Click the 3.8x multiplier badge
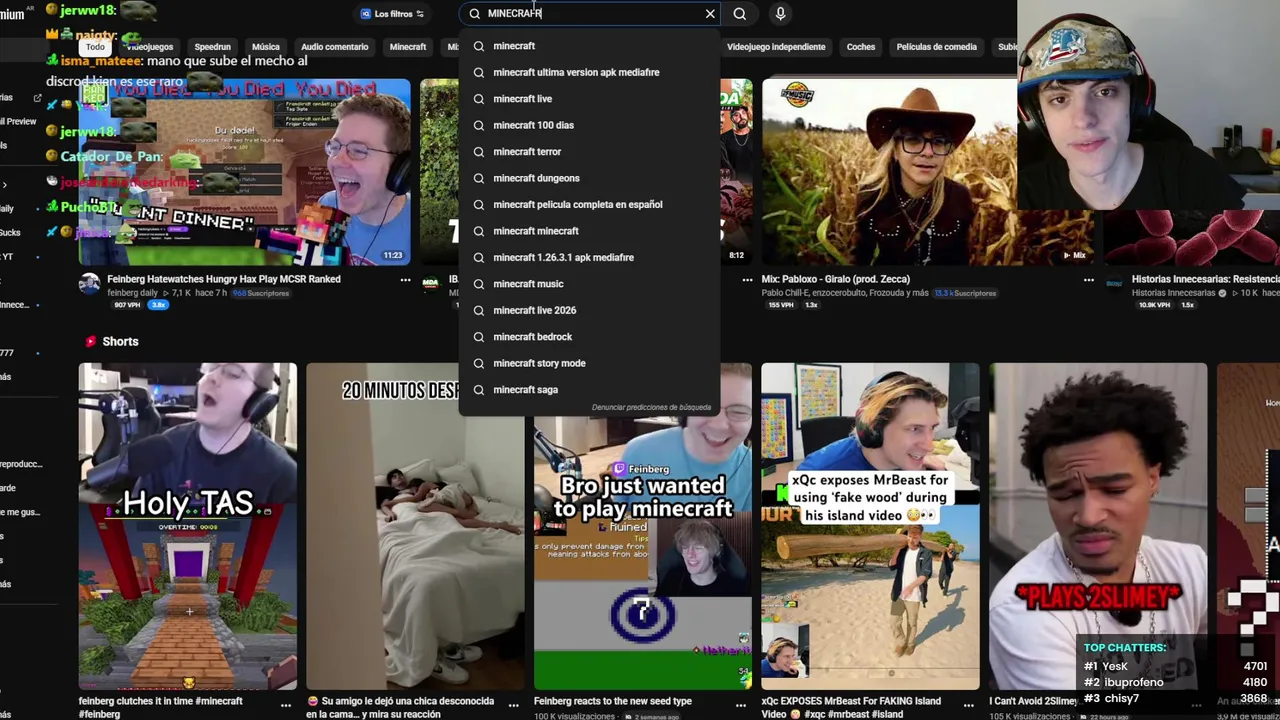Screen dimensions: 1280x720 158,305
